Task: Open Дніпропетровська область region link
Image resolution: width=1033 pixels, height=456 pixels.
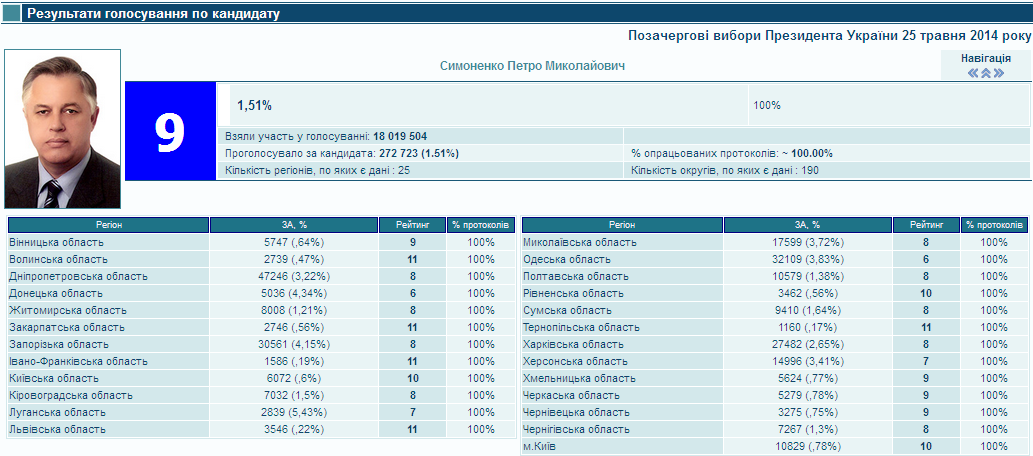Action: (78, 276)
